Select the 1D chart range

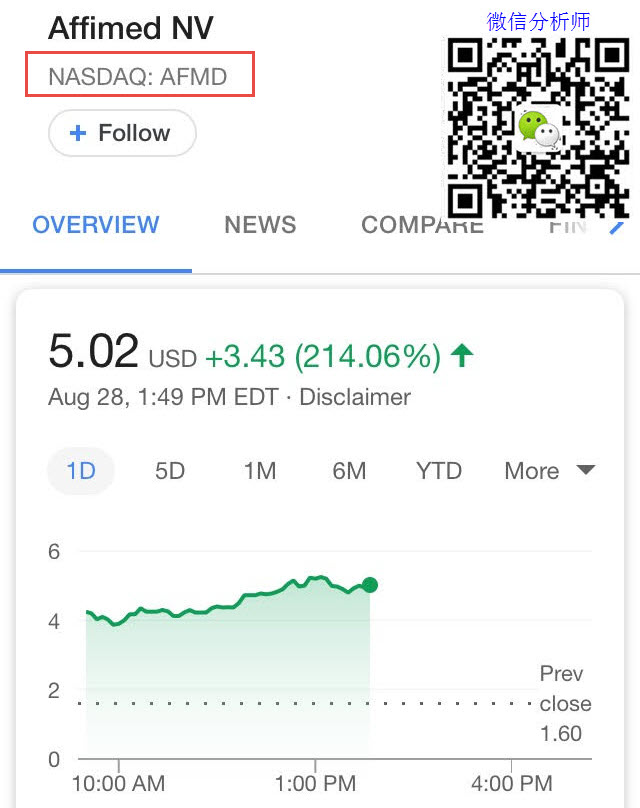pos(81,471)
